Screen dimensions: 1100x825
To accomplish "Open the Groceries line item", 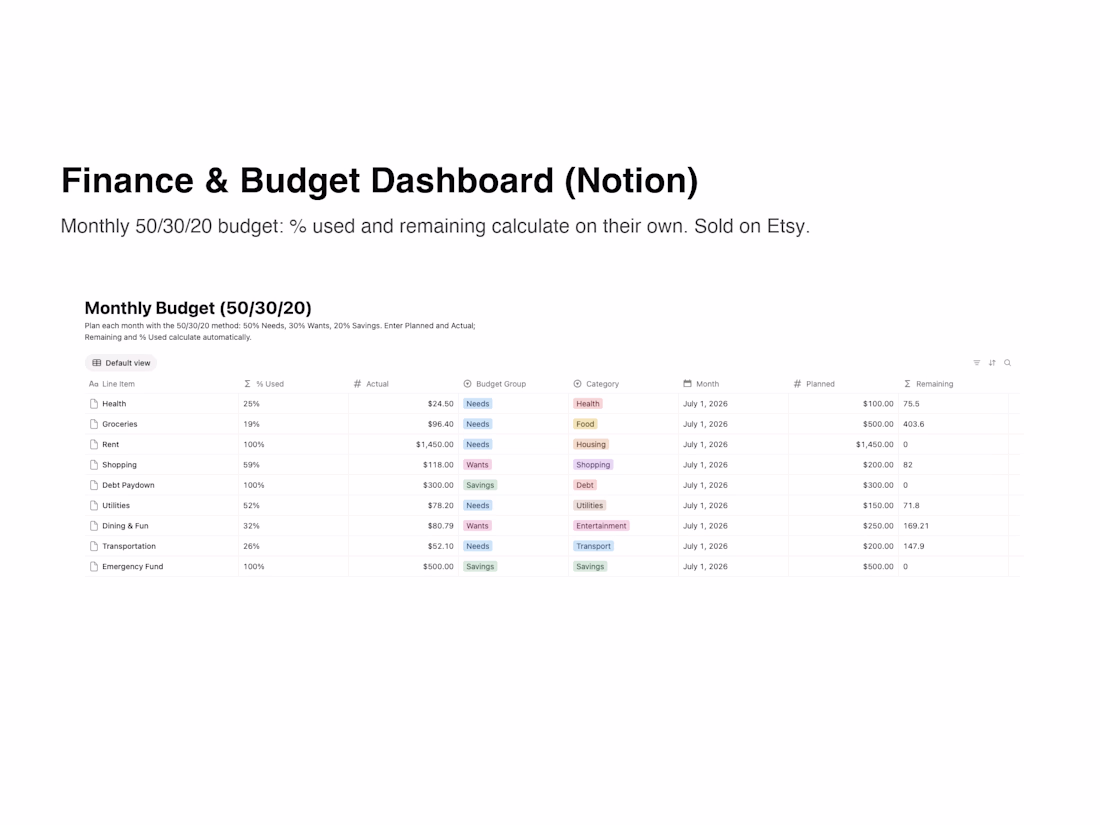I will [120, 424].
